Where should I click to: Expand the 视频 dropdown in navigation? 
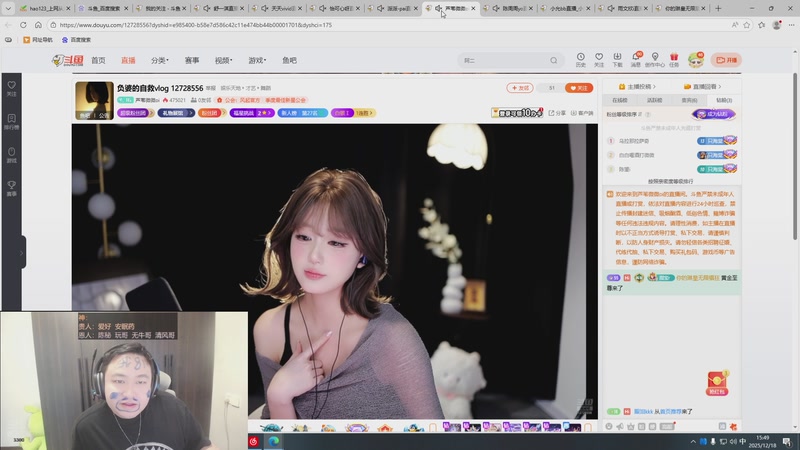[223, 60]
